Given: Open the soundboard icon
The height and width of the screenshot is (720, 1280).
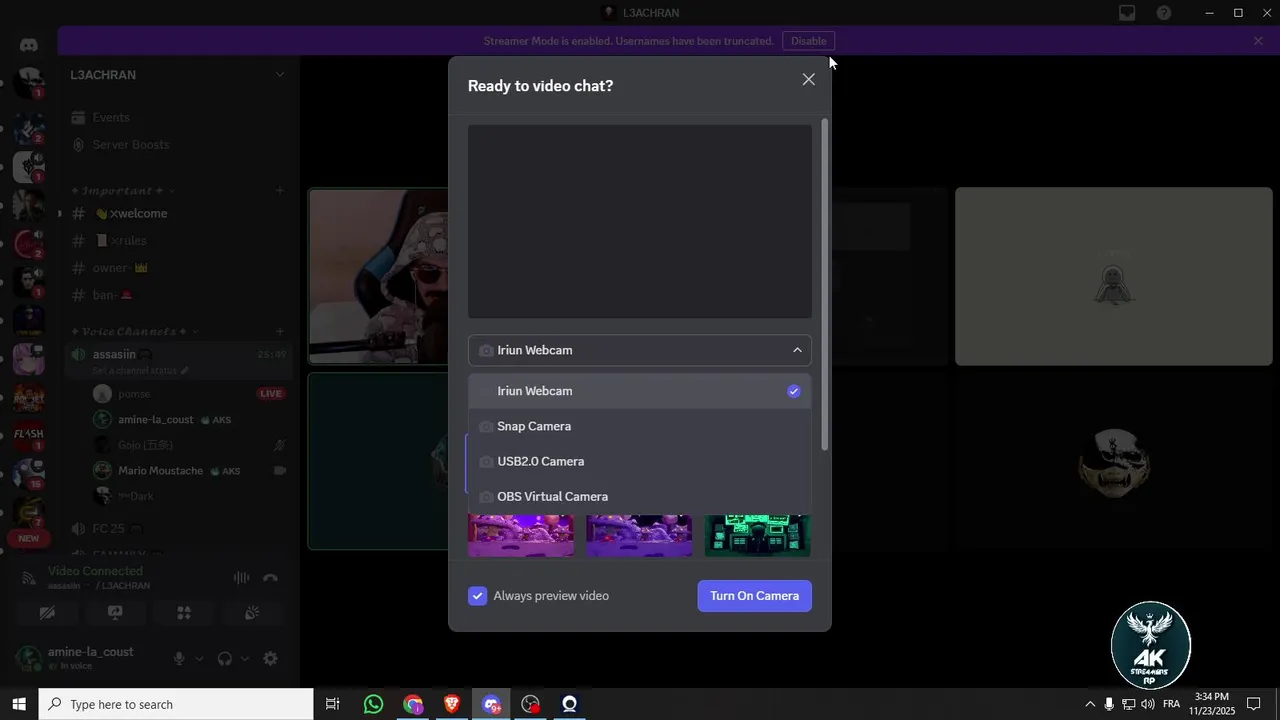Looking at the screenshot, I should point(252,612).
